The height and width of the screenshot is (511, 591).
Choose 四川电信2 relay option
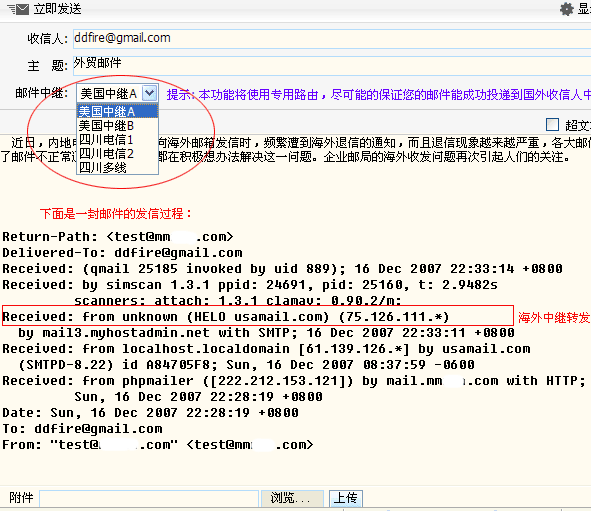click(117, 154)
